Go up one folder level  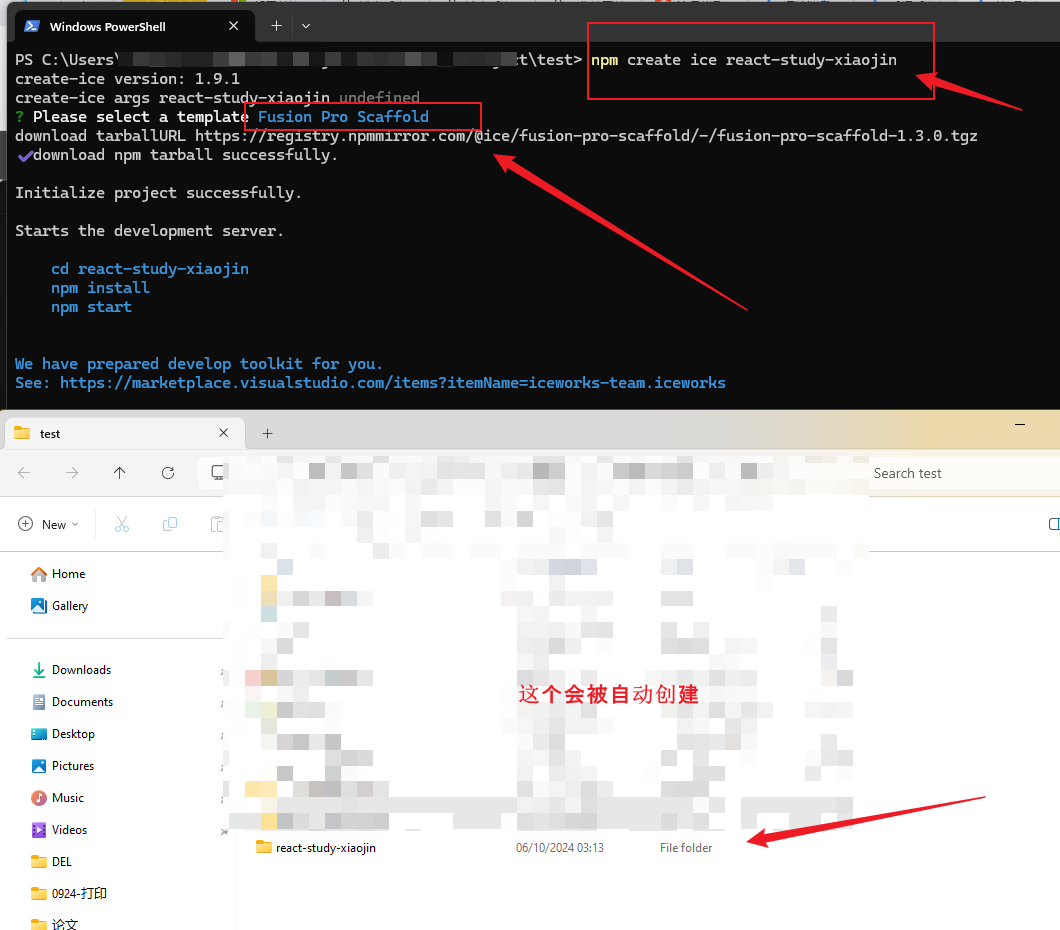(120, 472)
